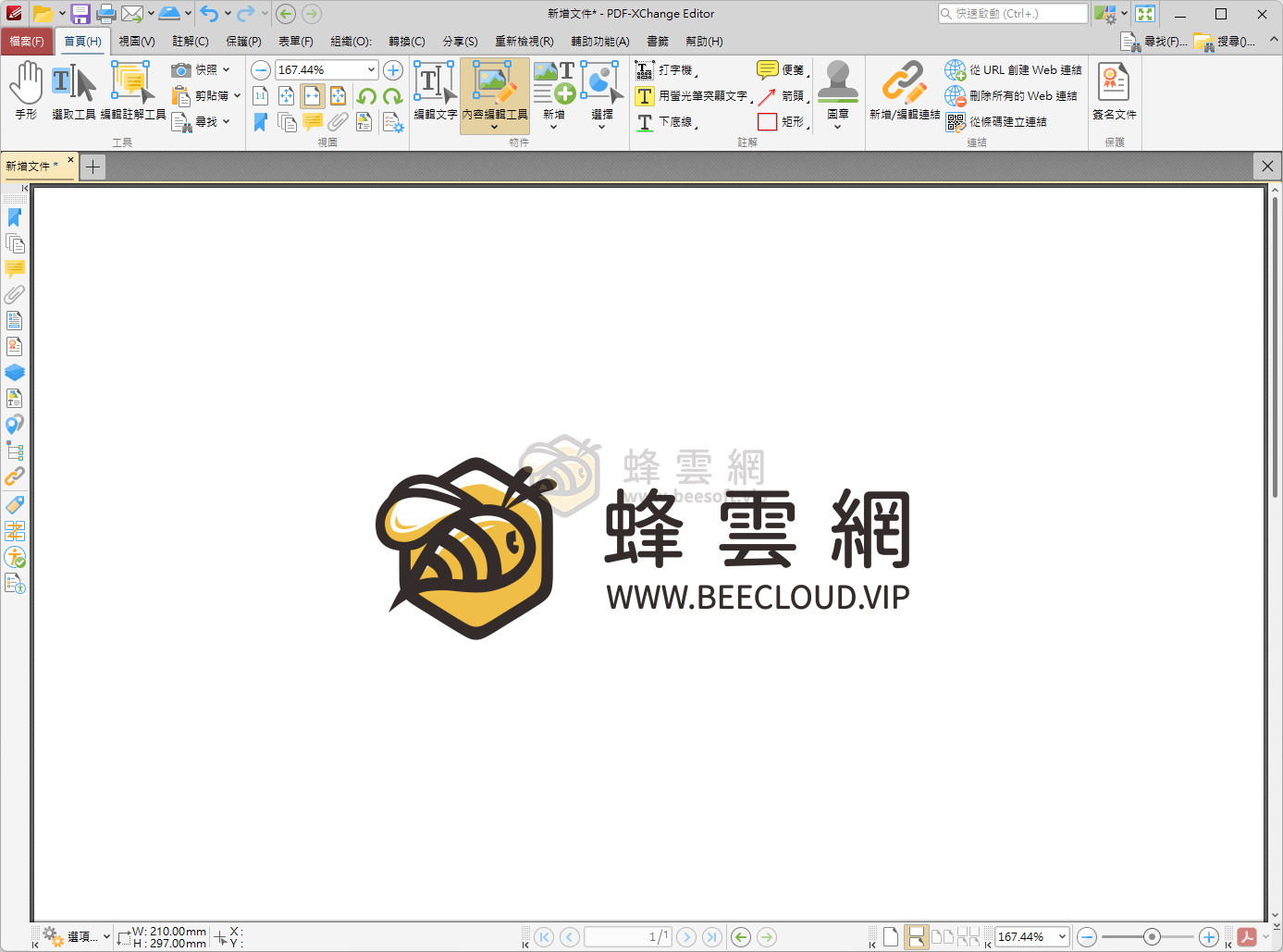This screenshot has width=1283, height=952.
Task: Open the 圖章 stamp dropdown
Action: 838,127
